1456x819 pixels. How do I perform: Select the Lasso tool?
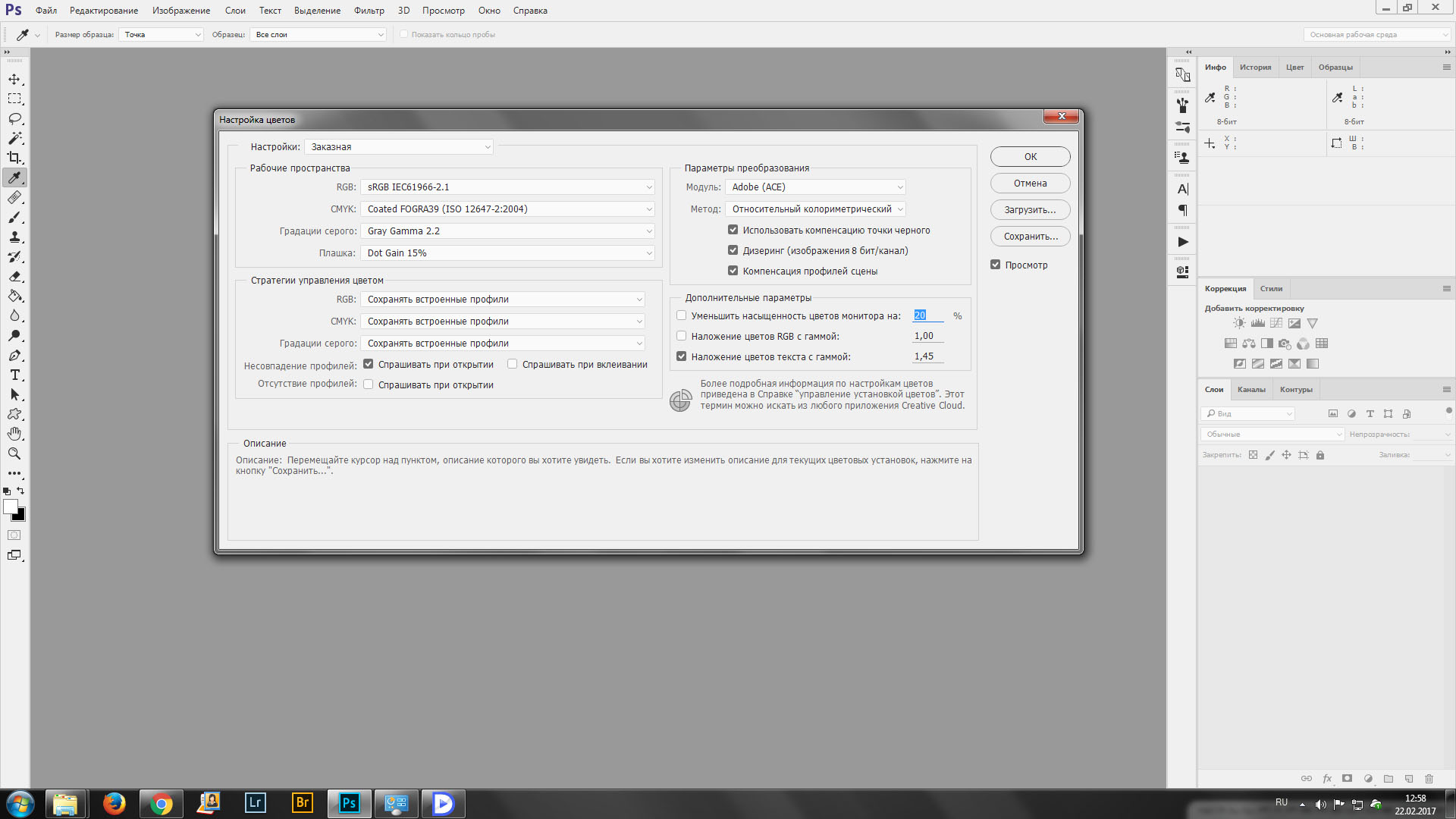pos(14,119)
